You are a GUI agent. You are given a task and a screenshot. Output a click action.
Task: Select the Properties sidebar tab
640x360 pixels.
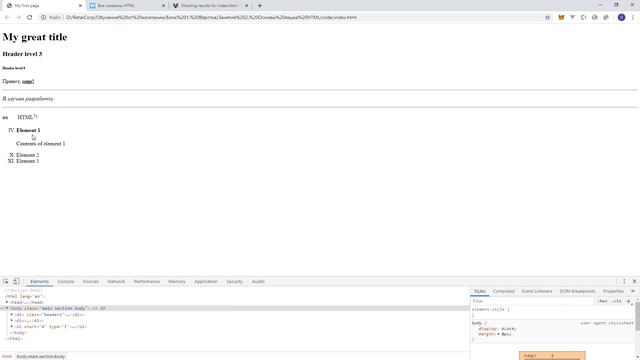coord(613,291)
